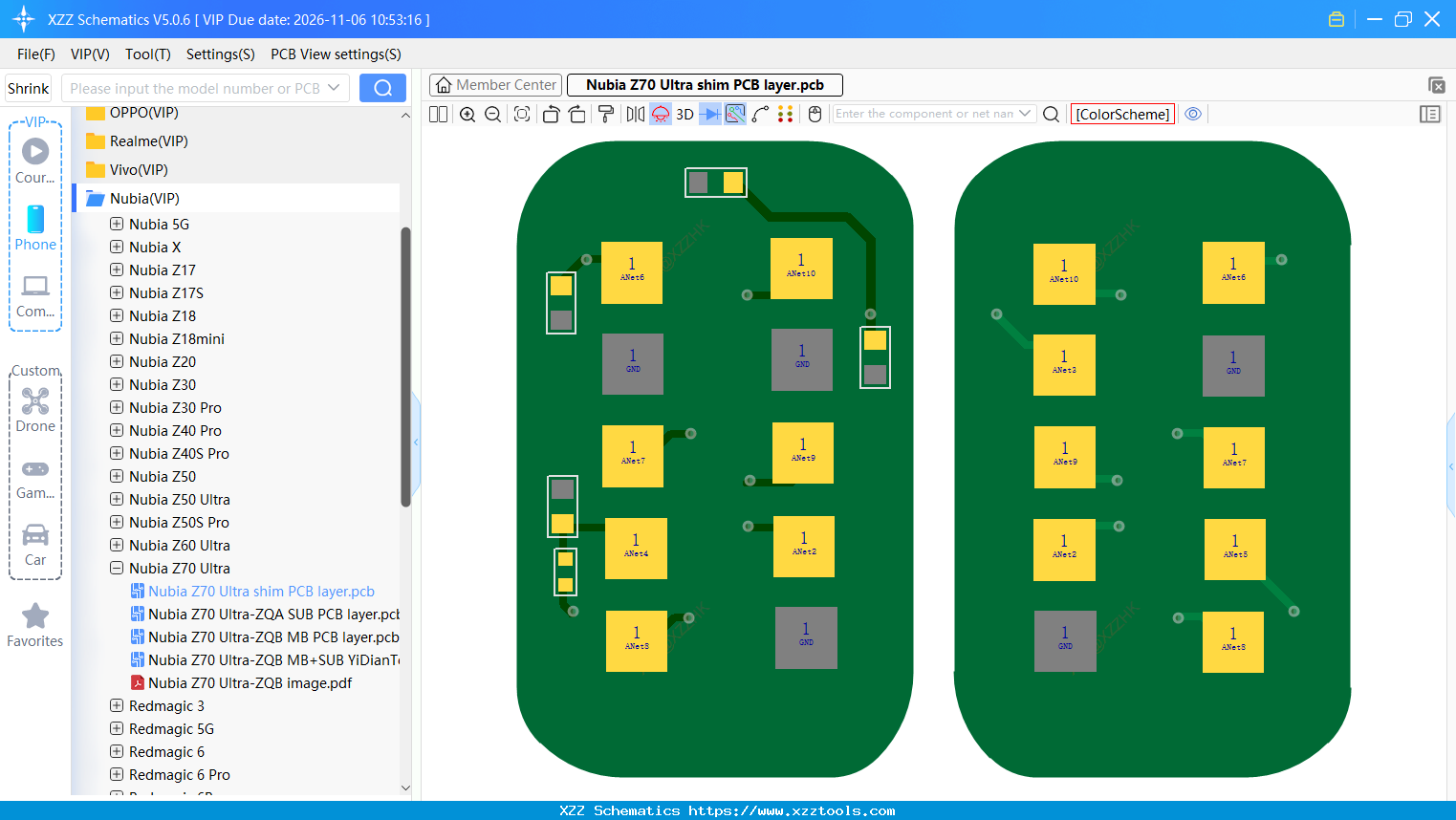Collapse the Nubia Z70 Ultra folder
The image size is (1456, 820).
116,568
